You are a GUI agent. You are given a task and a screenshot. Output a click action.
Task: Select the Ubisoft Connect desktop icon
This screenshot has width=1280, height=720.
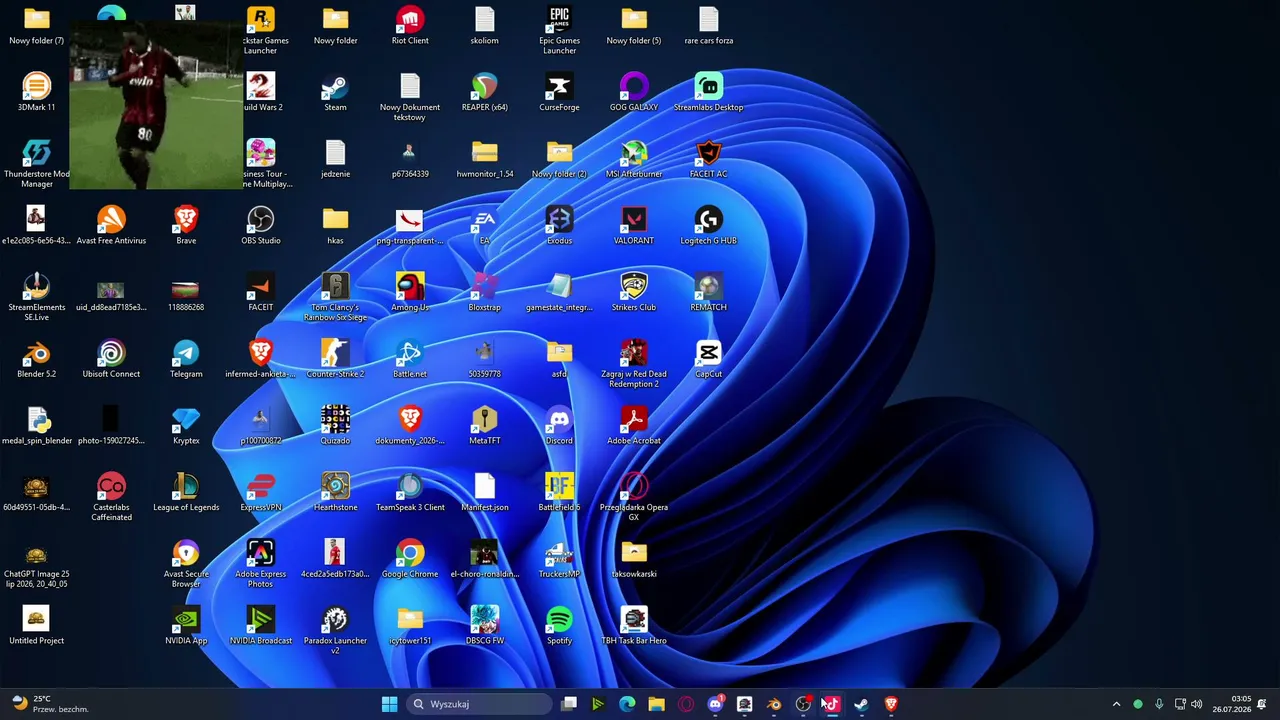111,359
